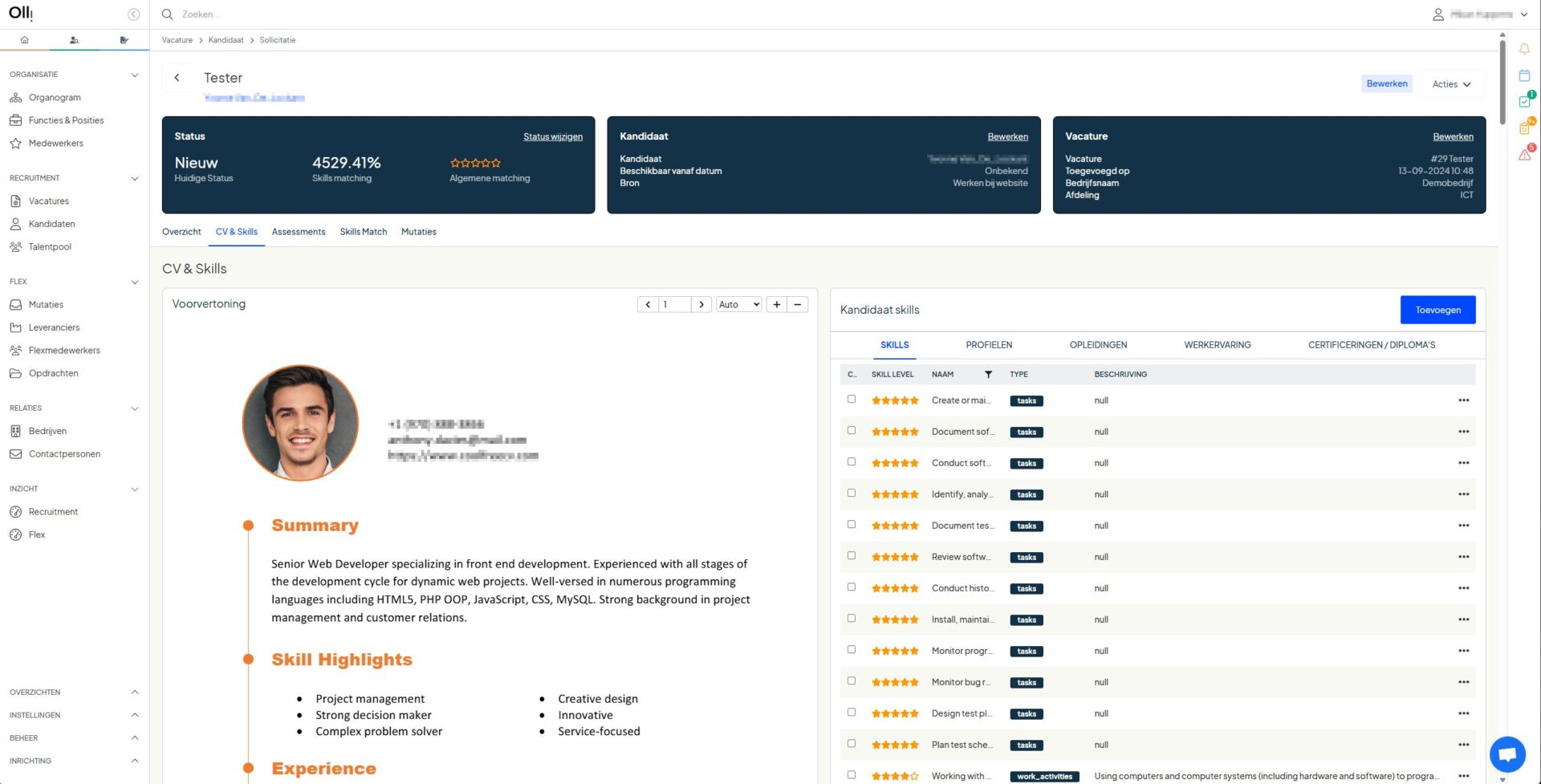The image size is (1541, 784).
Task: Open Leveranciers in the sidebar
Action: 54,327
